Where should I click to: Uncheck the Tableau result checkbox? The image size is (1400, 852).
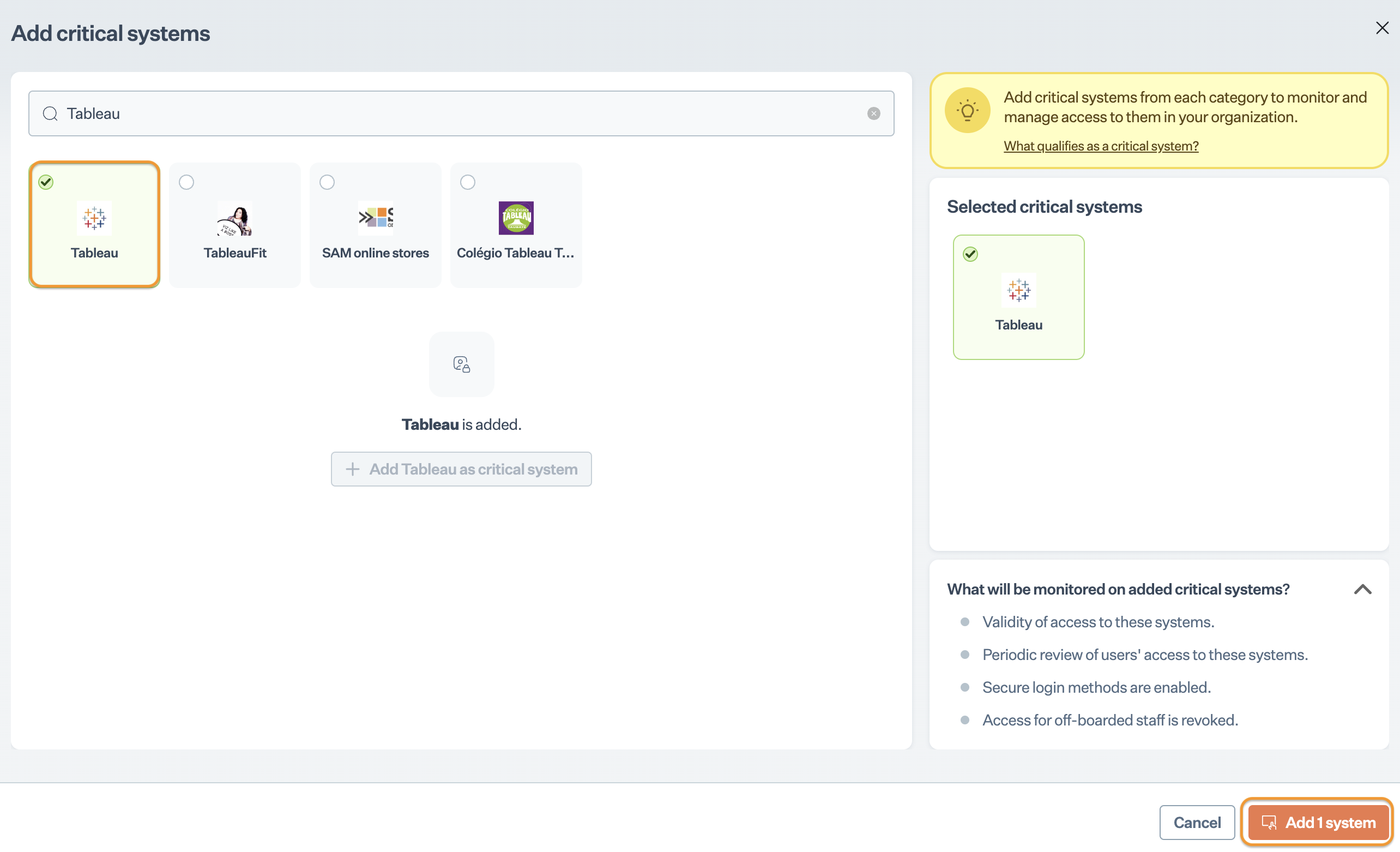[x=46, y=182]
